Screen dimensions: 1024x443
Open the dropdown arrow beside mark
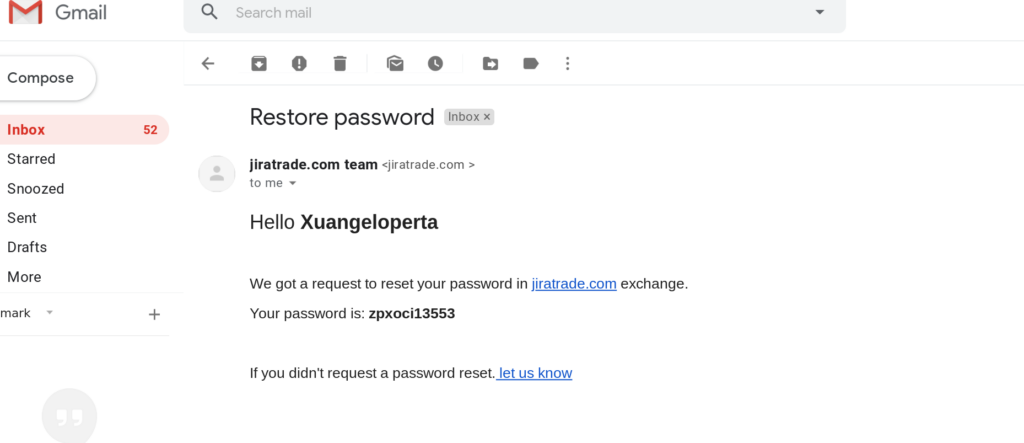click(50, 313)
